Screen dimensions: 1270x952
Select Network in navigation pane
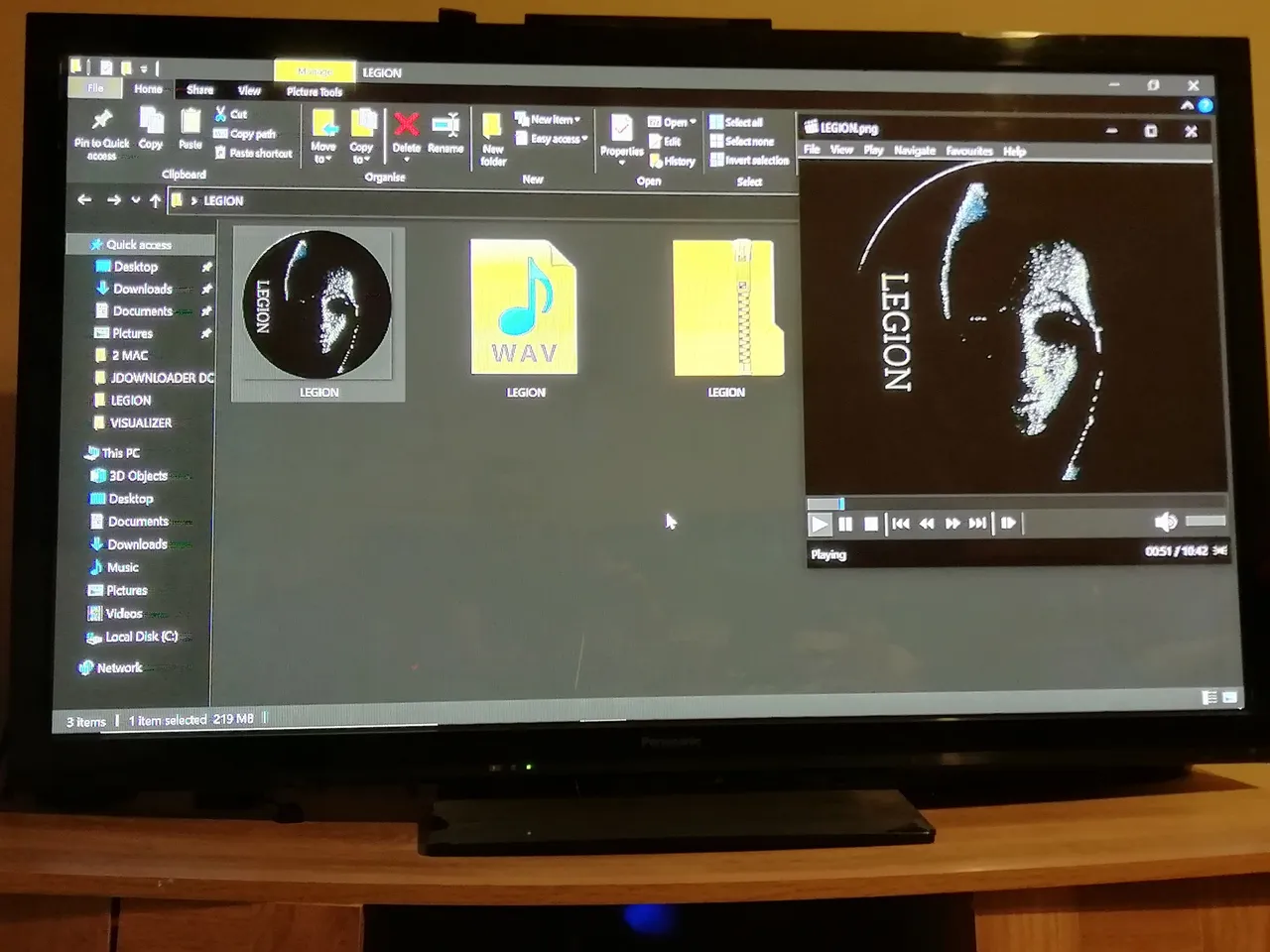tap(119, 667)
